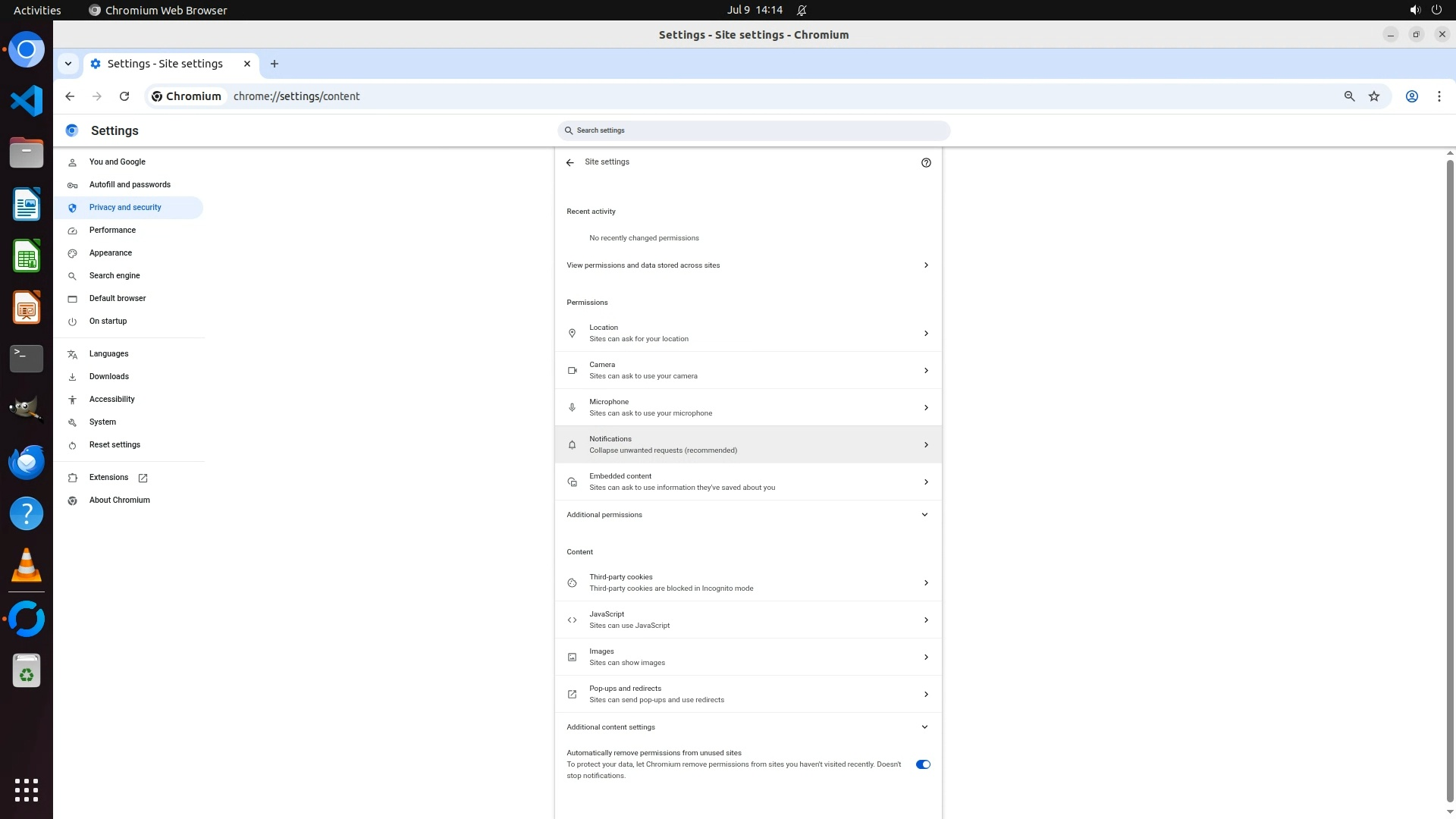Click the Site settings back arrow

[x=570, y=162]
